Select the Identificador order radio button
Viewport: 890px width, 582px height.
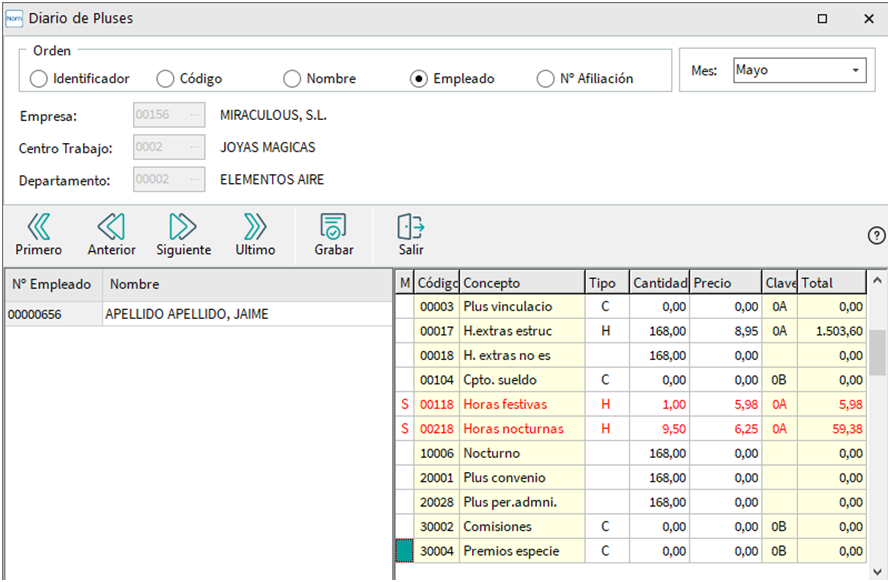[x=39, y=79]
